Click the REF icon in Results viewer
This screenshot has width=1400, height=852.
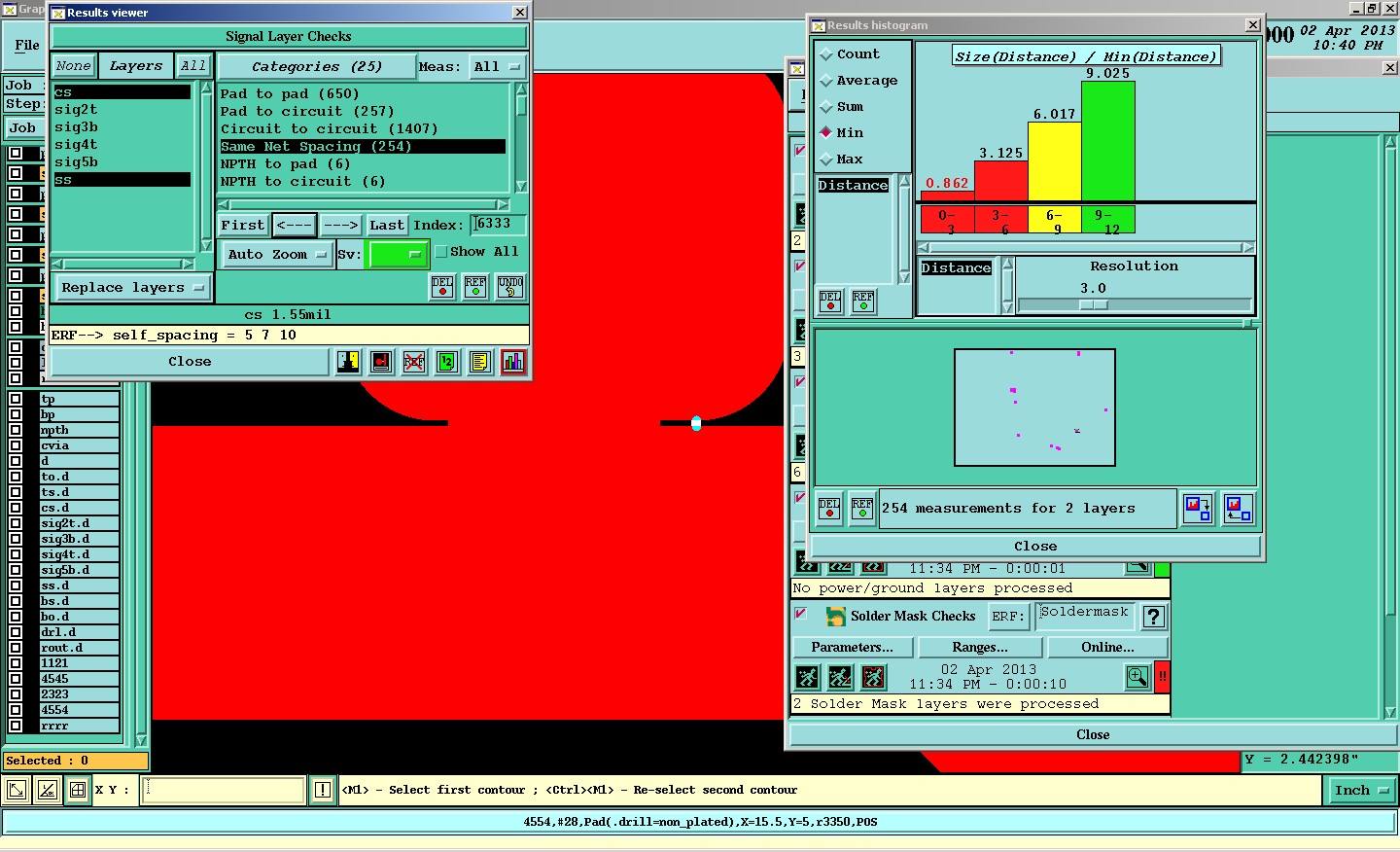click(475, 287)
